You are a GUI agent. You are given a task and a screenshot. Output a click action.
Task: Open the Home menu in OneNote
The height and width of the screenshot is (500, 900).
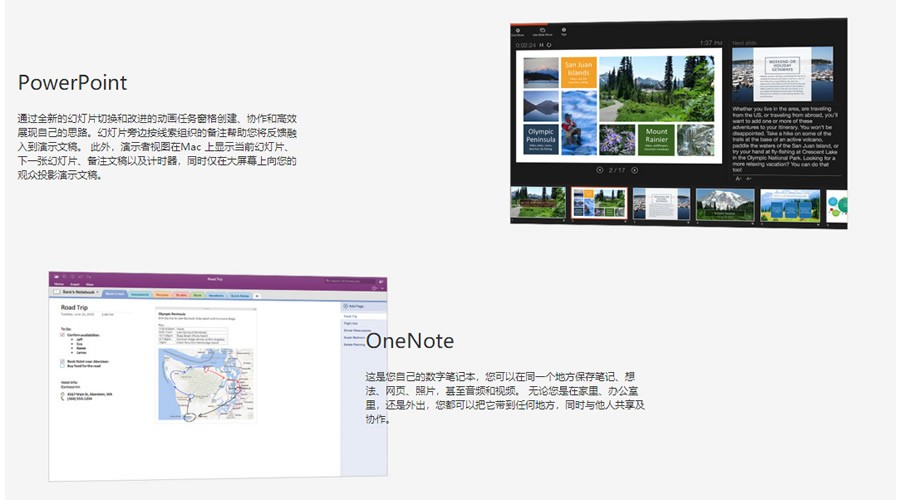point(59,284)
